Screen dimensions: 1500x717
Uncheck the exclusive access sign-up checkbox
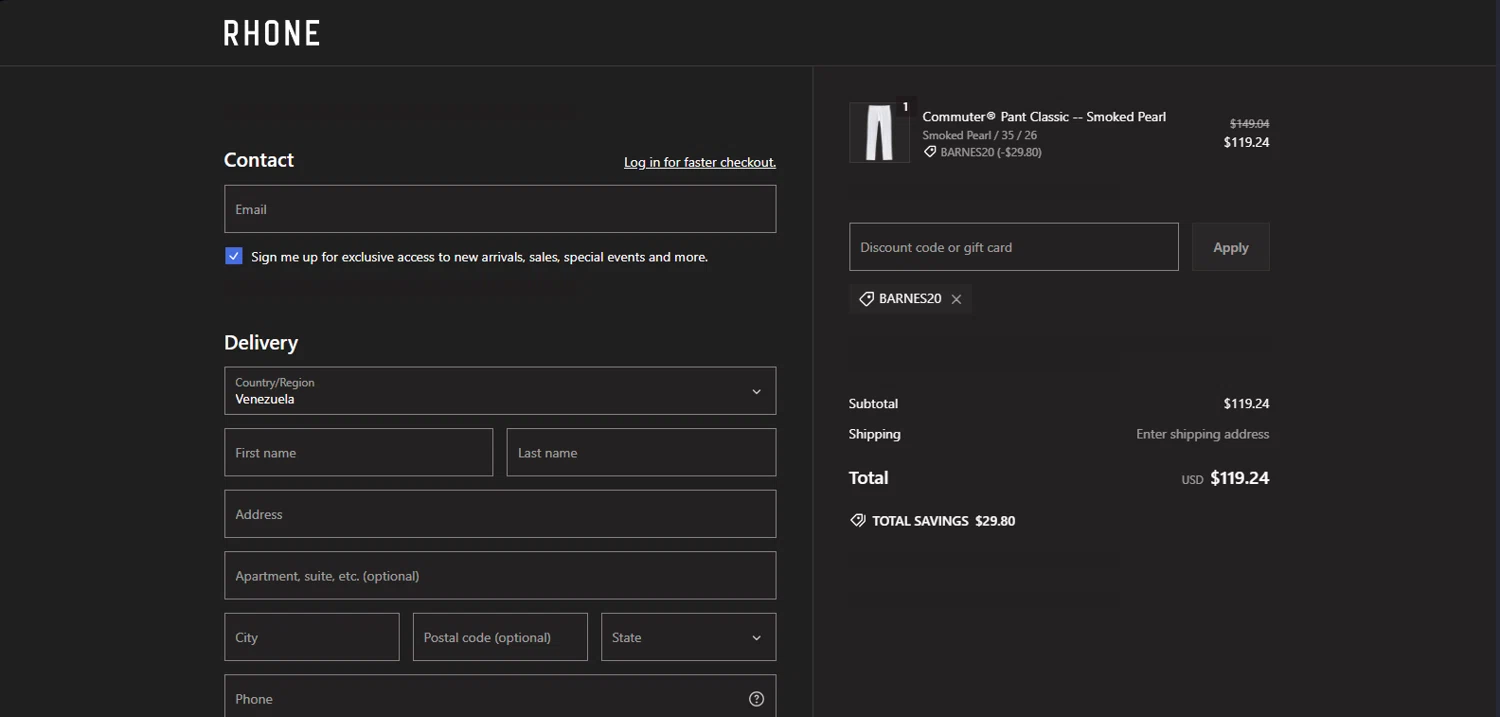click(234, 256)
